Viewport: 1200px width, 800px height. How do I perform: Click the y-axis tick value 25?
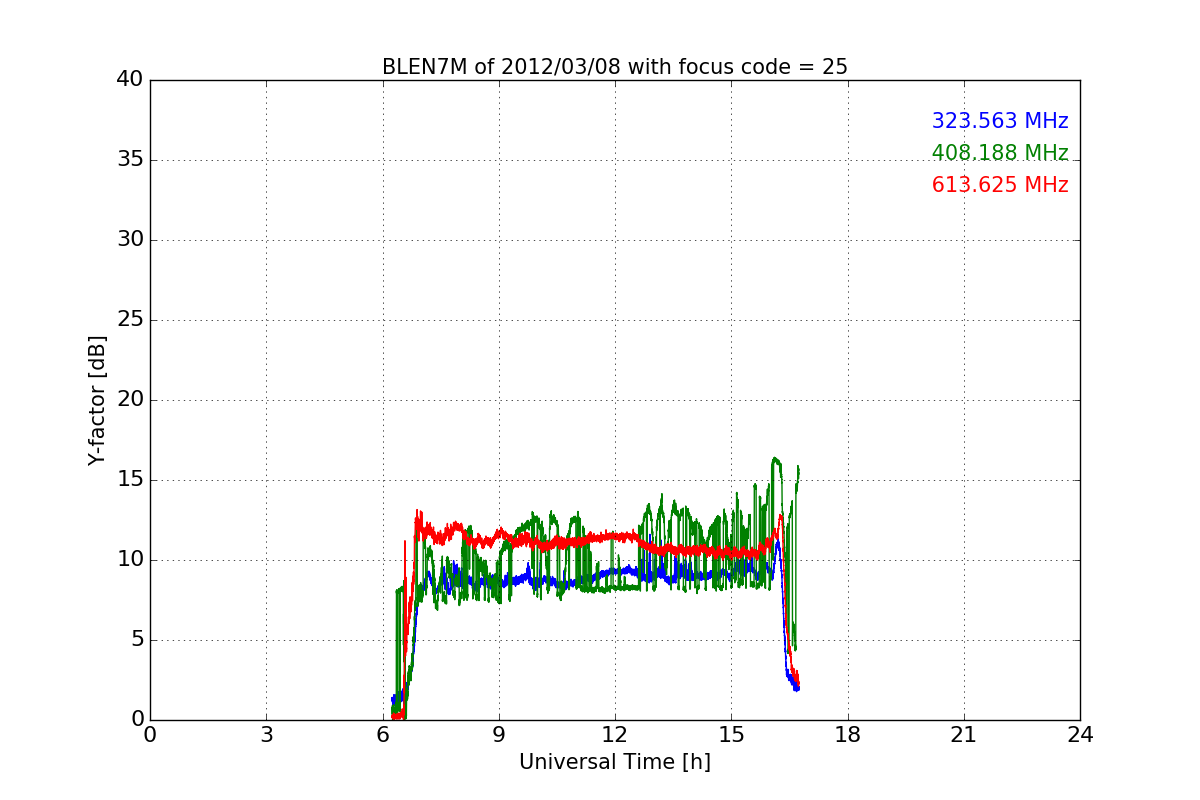pos(130,320)
